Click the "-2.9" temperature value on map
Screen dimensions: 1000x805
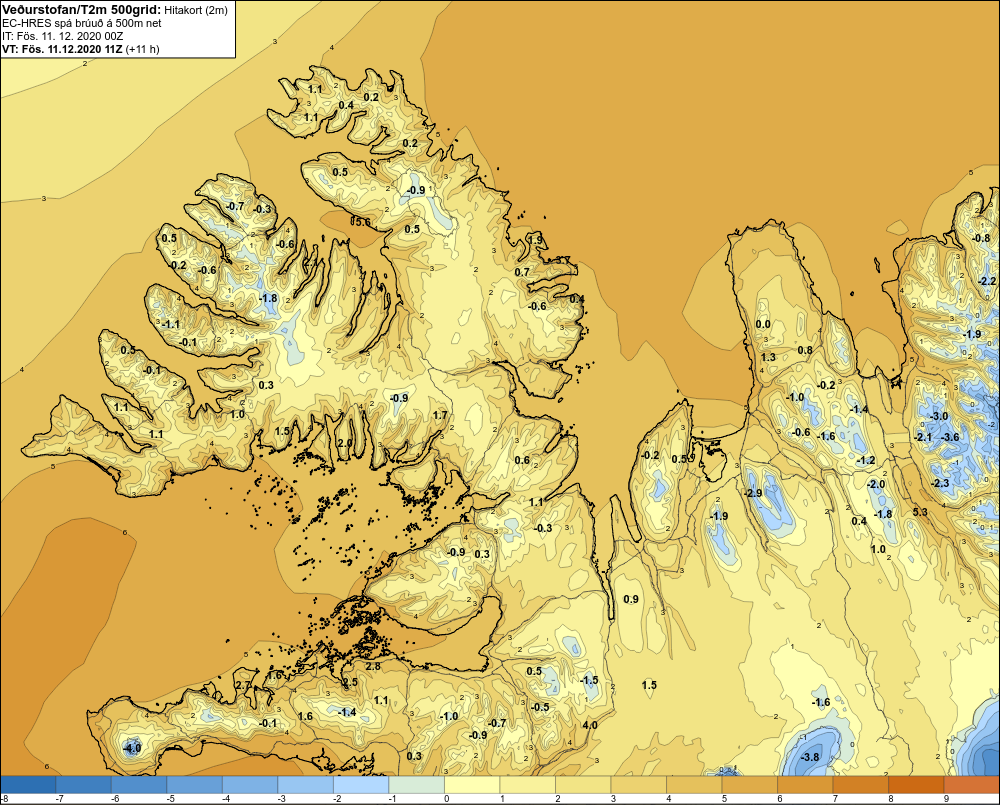coord(753,493)
